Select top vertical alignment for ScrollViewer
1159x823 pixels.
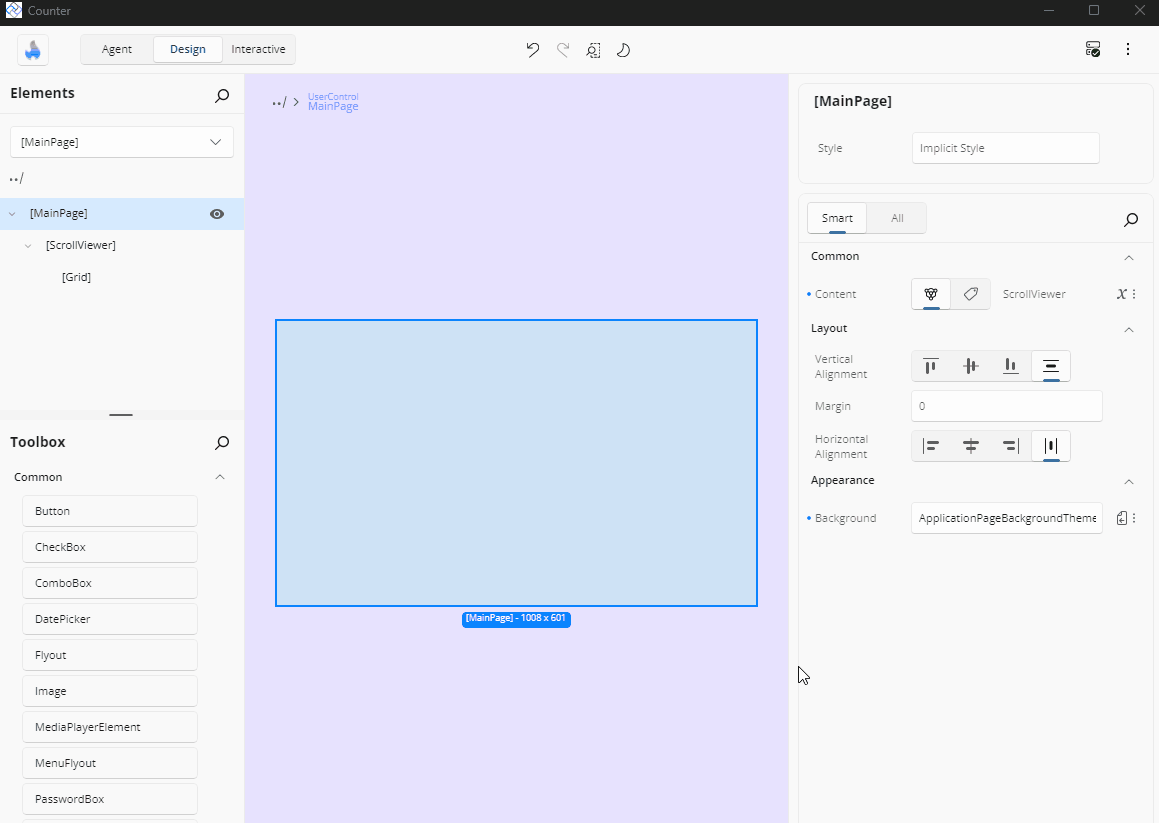point(930,366)
